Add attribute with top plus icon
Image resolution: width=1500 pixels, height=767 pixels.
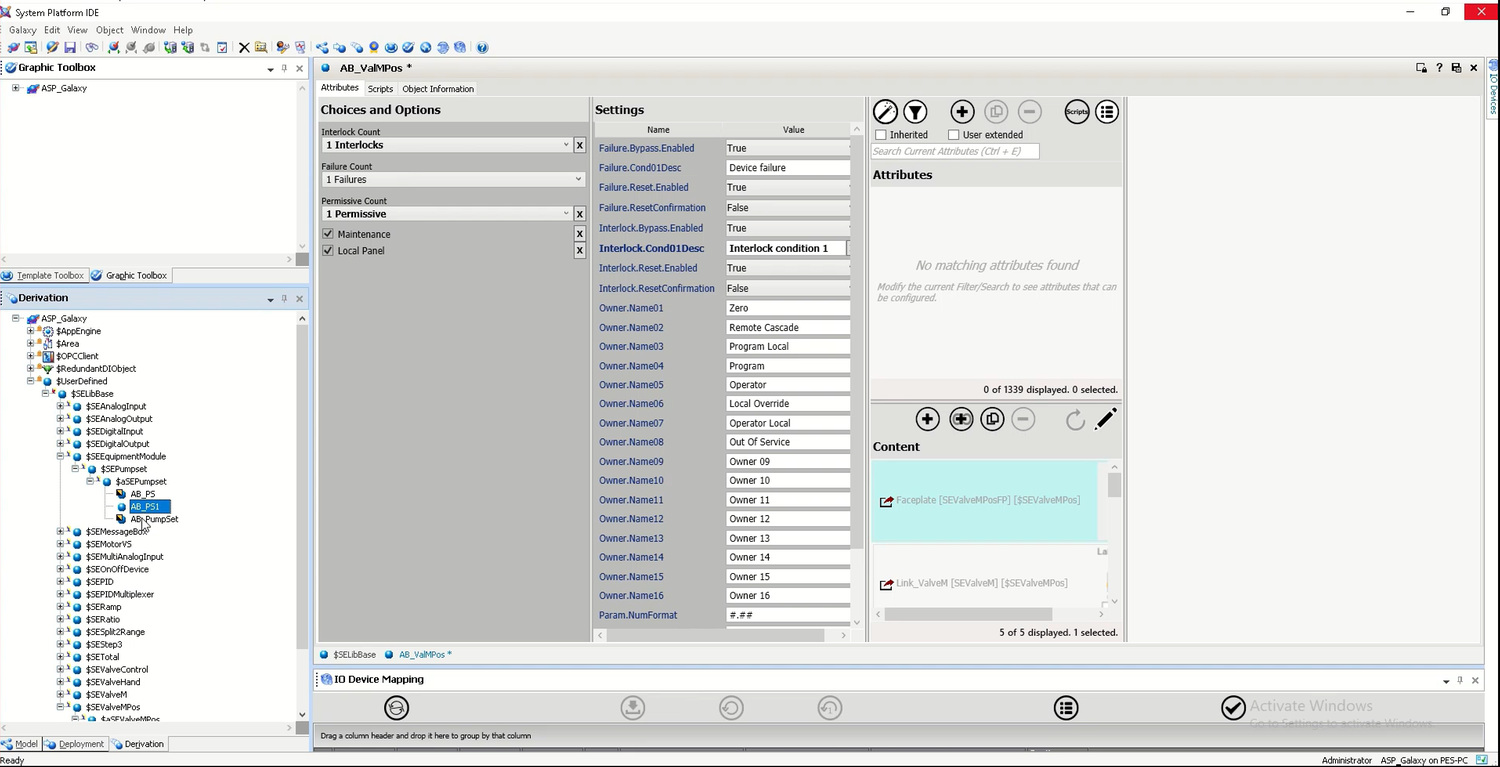962,112
